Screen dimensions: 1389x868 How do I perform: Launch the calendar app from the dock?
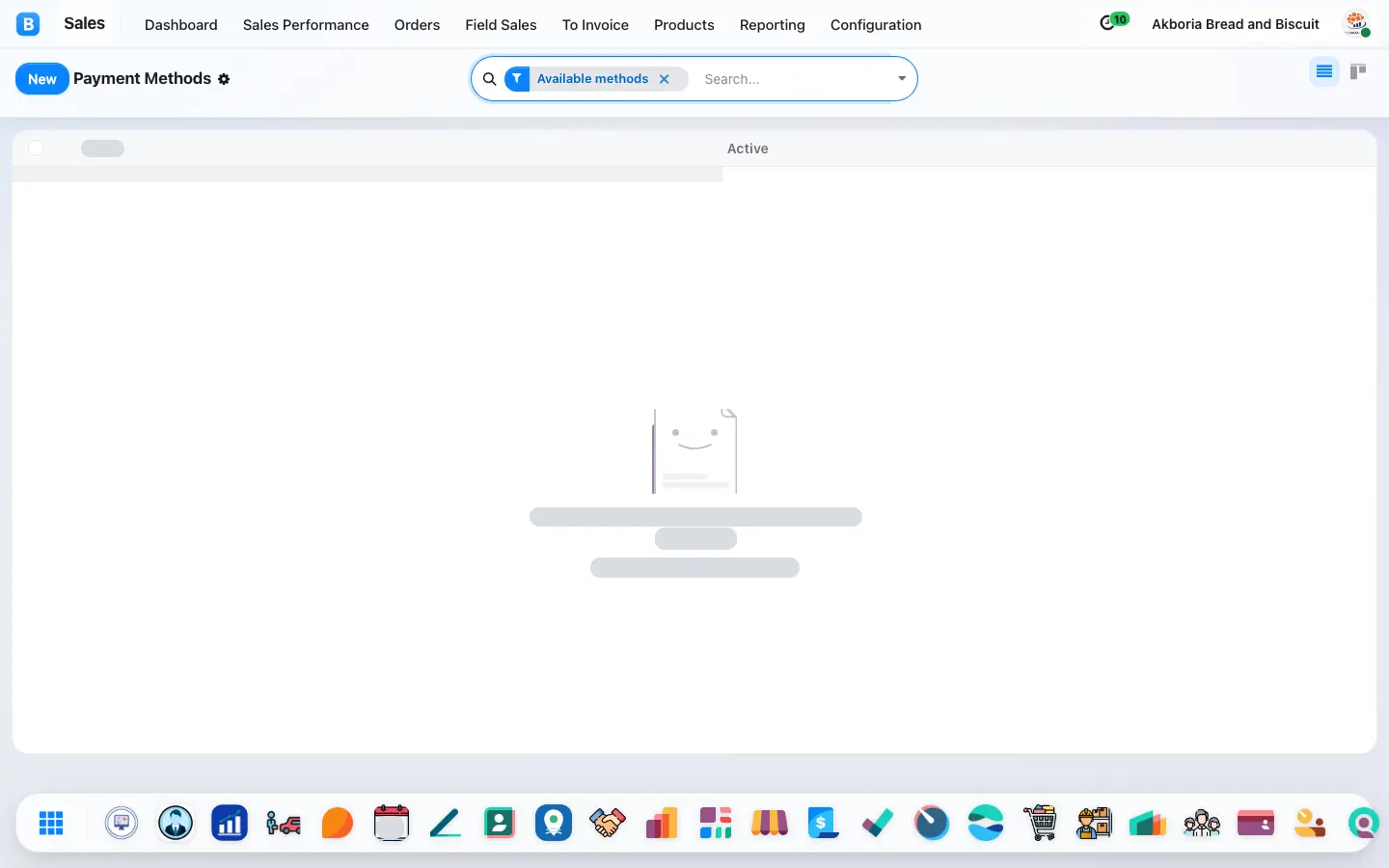(x=392, y=823)
